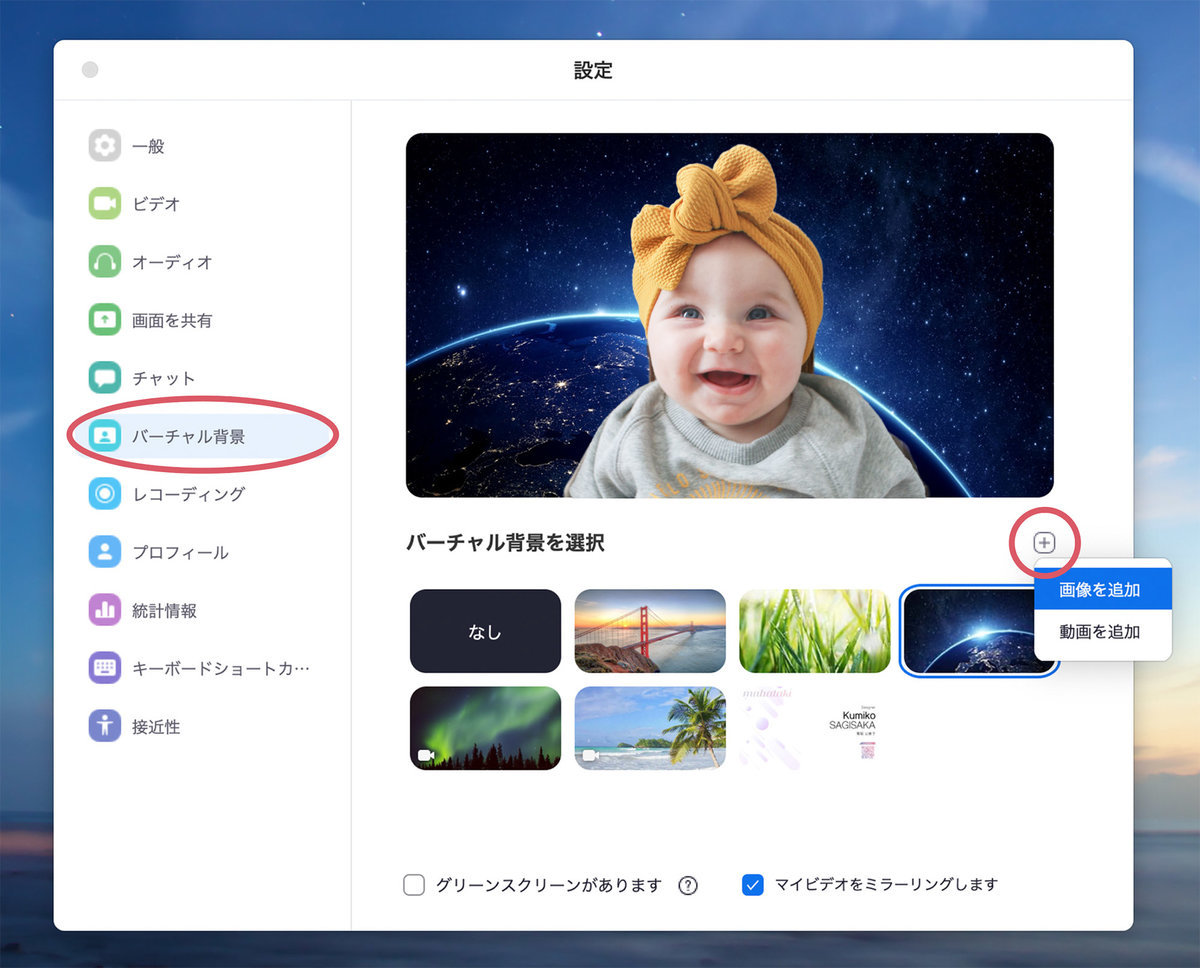Viewport: 1200px width, 968px height.
Task: Open レコーディング label in sidebar
Action: 188,494
